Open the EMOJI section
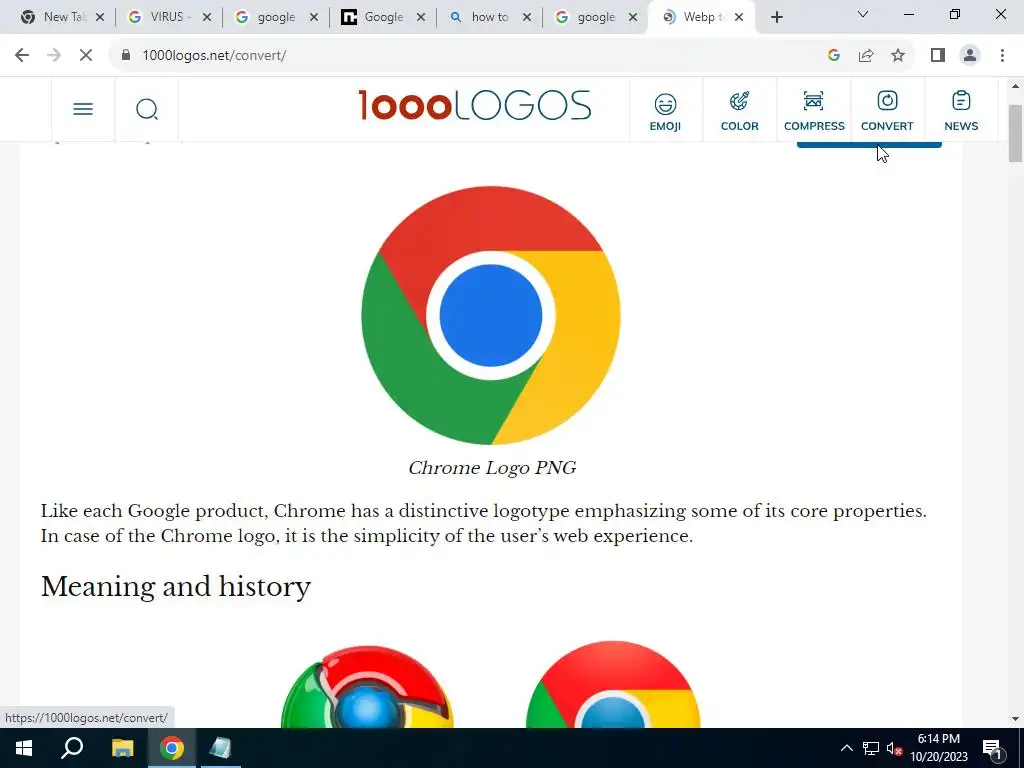1024x768 pixels. (x=665, y=112)
